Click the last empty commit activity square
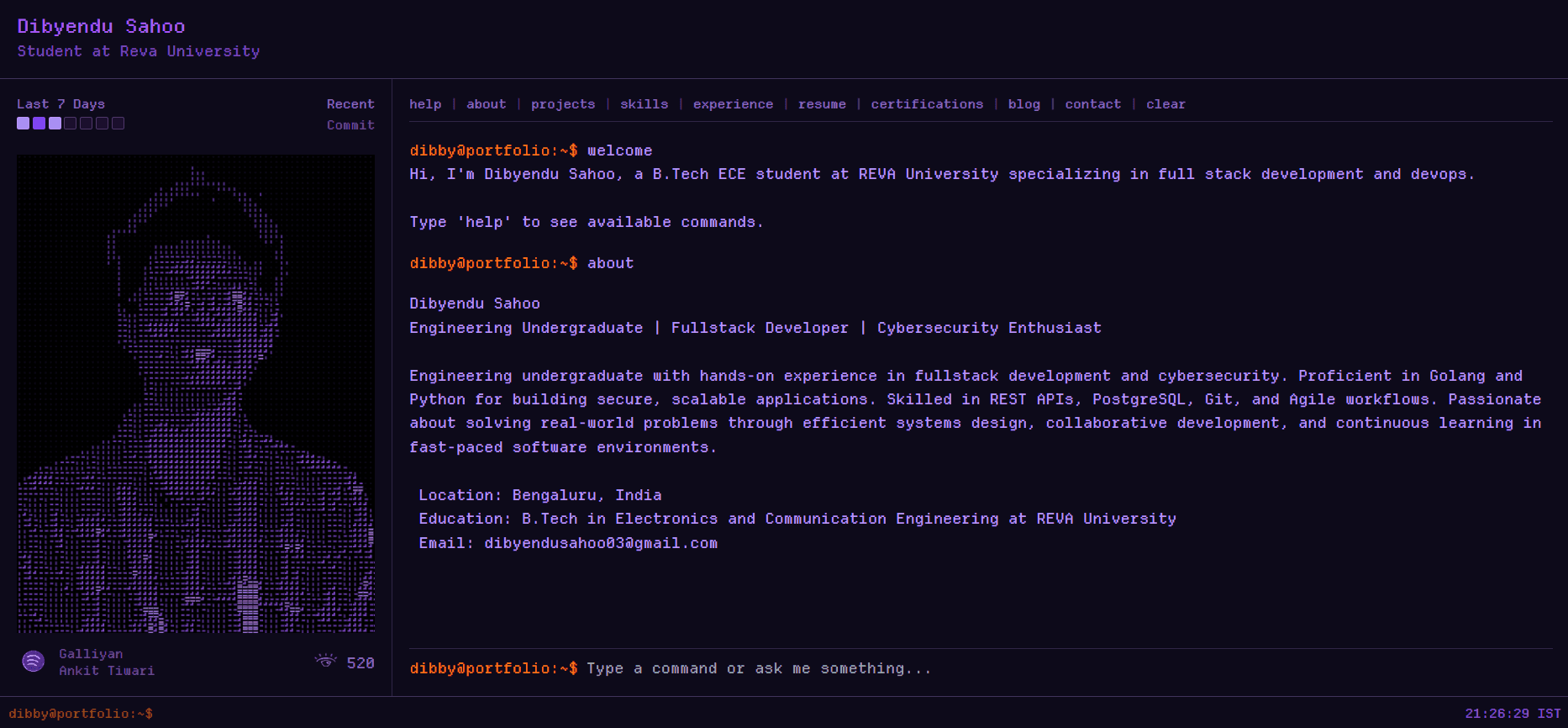The width and height of the screenshot is (1568, 728). click(118, 124)
